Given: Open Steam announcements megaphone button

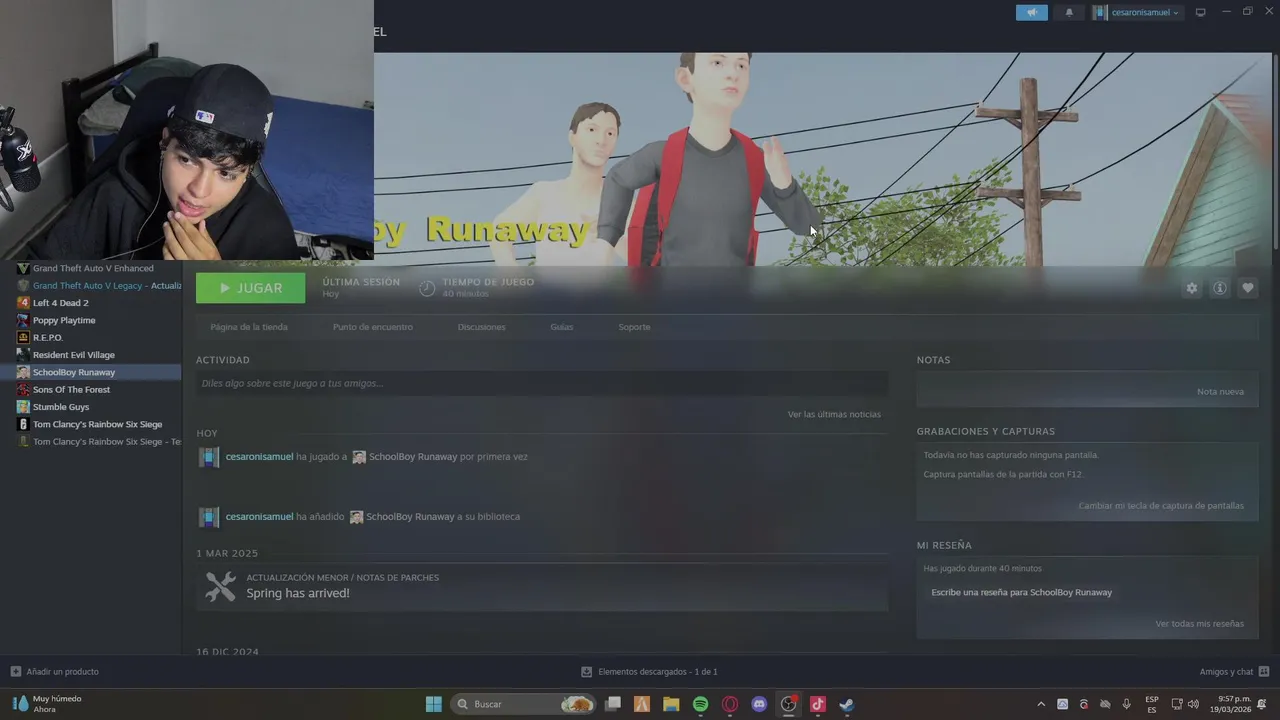Looking at the screenshot, I should (x=1032, y=12).
